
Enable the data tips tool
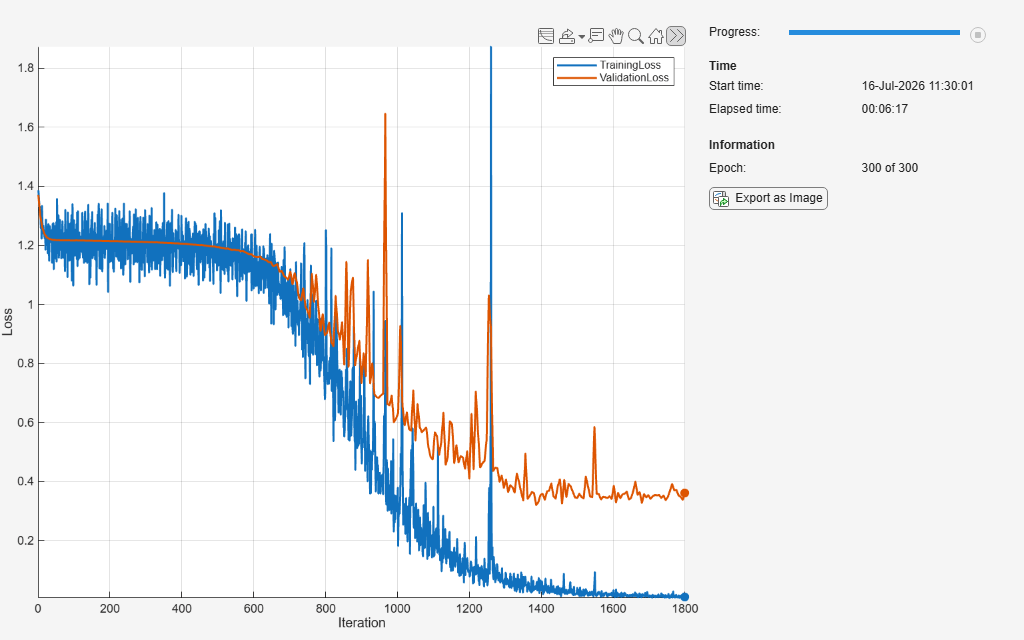pyautogui.click(x=596, y=36)
